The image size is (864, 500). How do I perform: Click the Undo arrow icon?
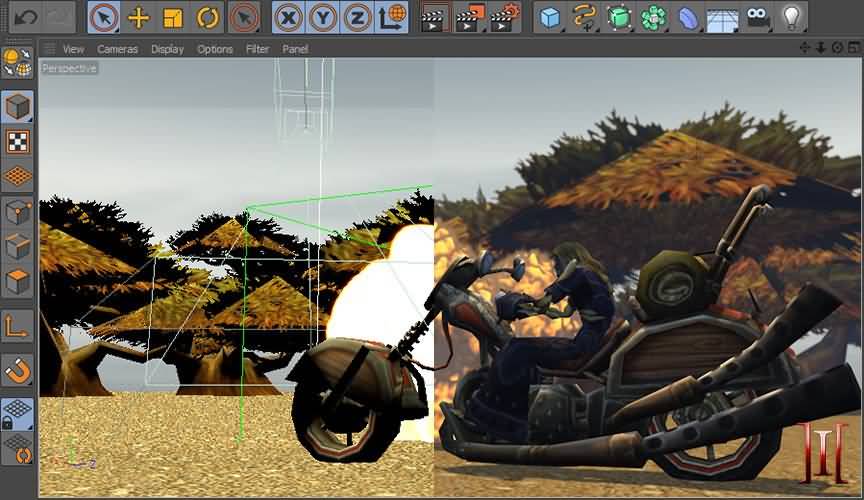pos(26,17)
